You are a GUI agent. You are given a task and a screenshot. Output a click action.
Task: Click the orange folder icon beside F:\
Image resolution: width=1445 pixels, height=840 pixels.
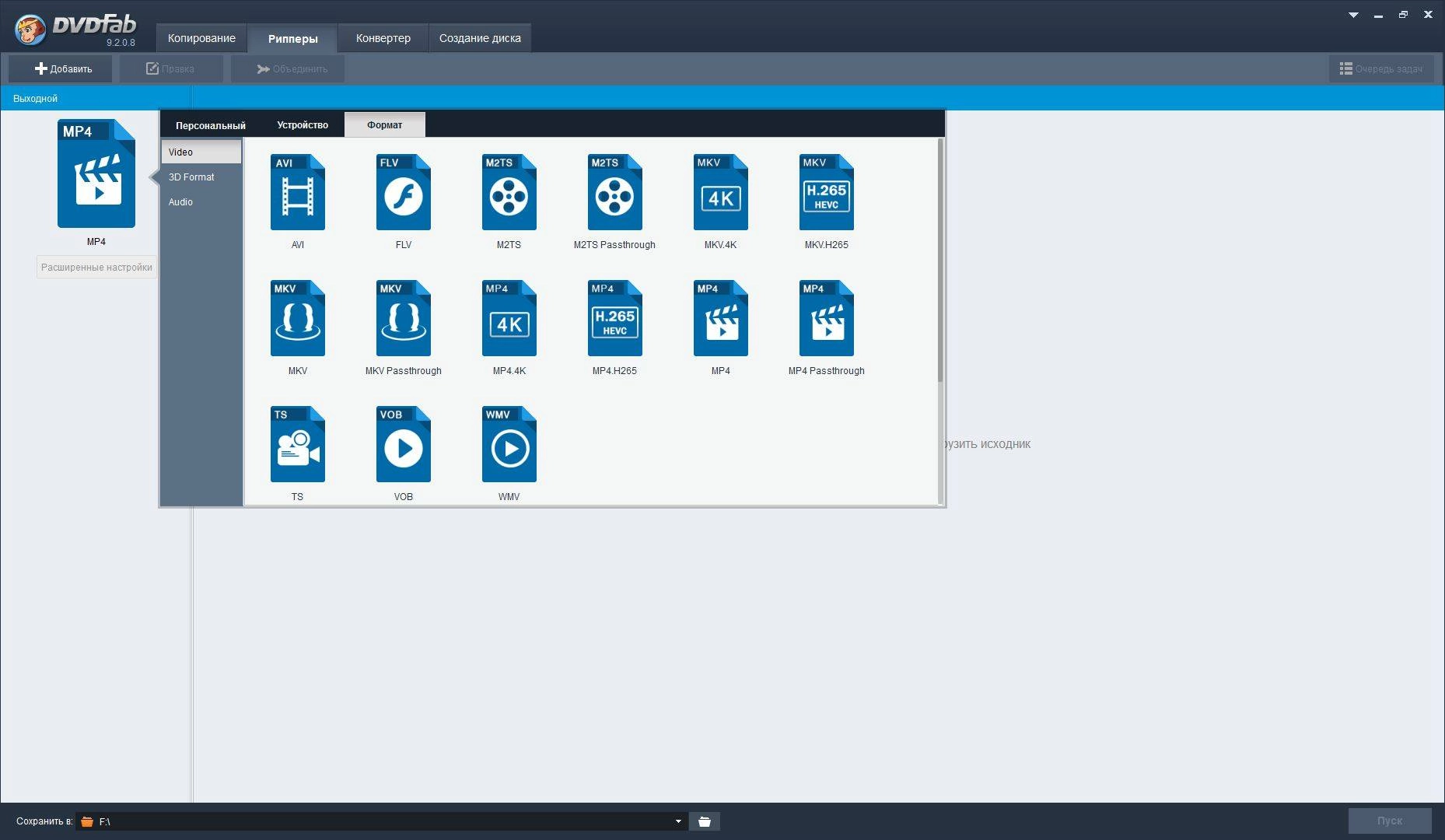(87, 821)
